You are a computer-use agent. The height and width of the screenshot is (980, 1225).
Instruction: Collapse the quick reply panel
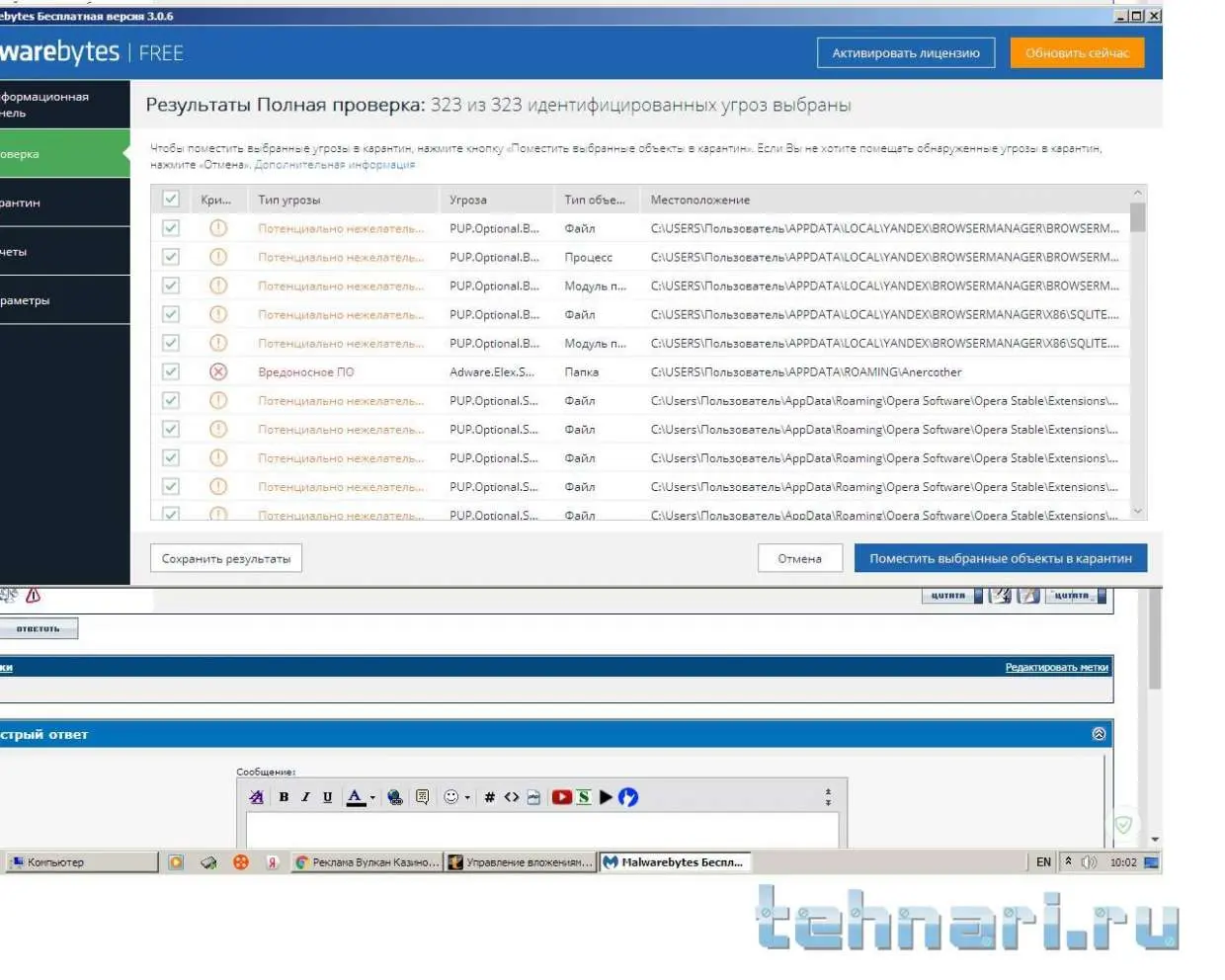click(x=1099, y=734)
